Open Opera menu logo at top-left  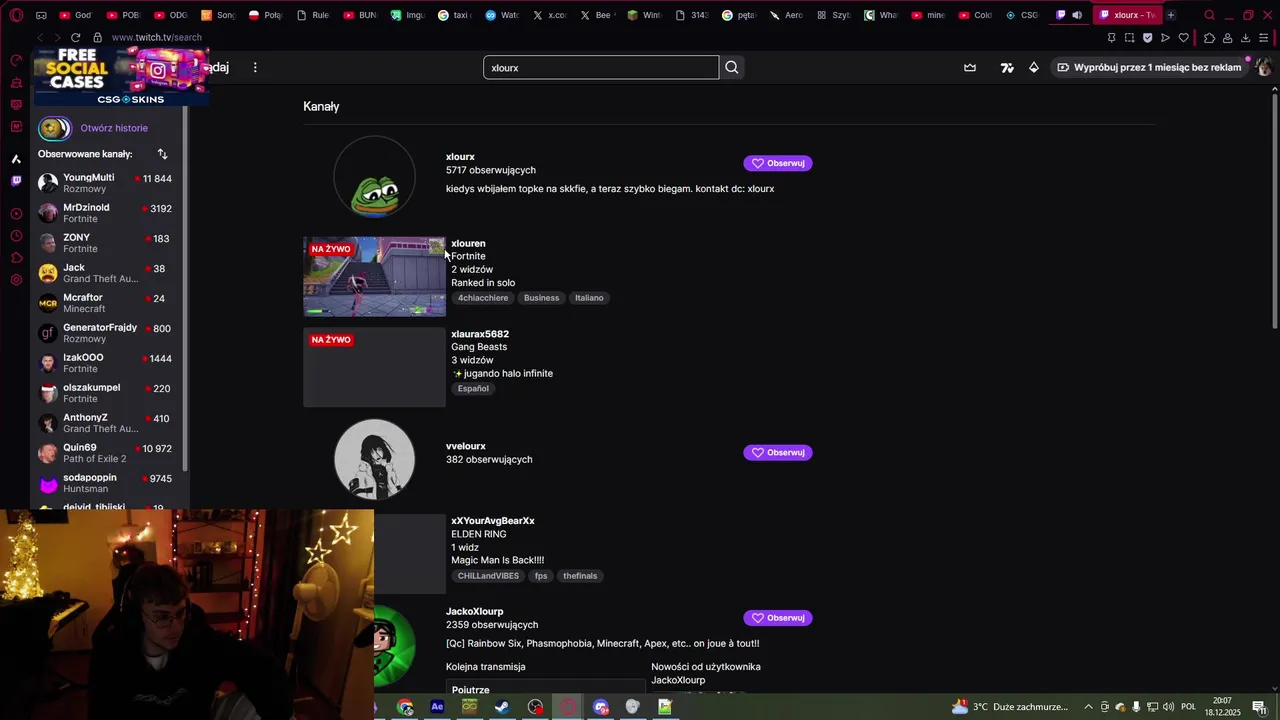(16, 15)
